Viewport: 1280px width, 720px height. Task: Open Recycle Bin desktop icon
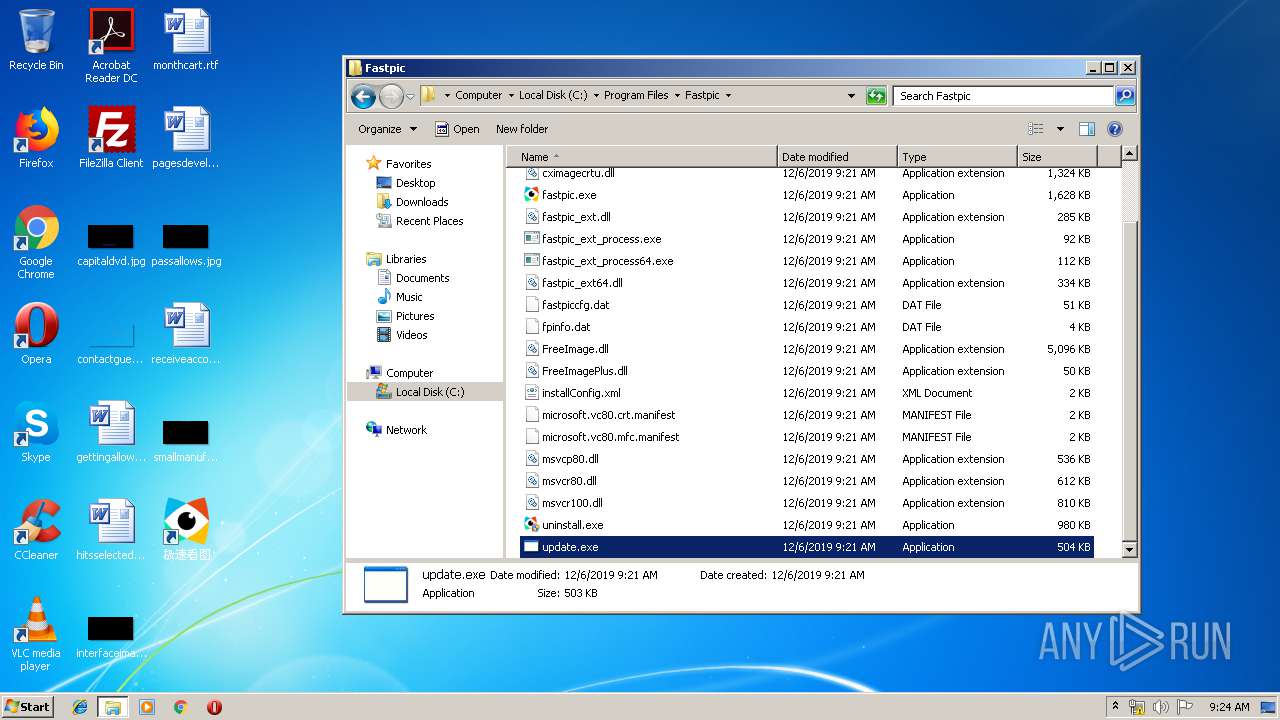click(x=36, y=40)
